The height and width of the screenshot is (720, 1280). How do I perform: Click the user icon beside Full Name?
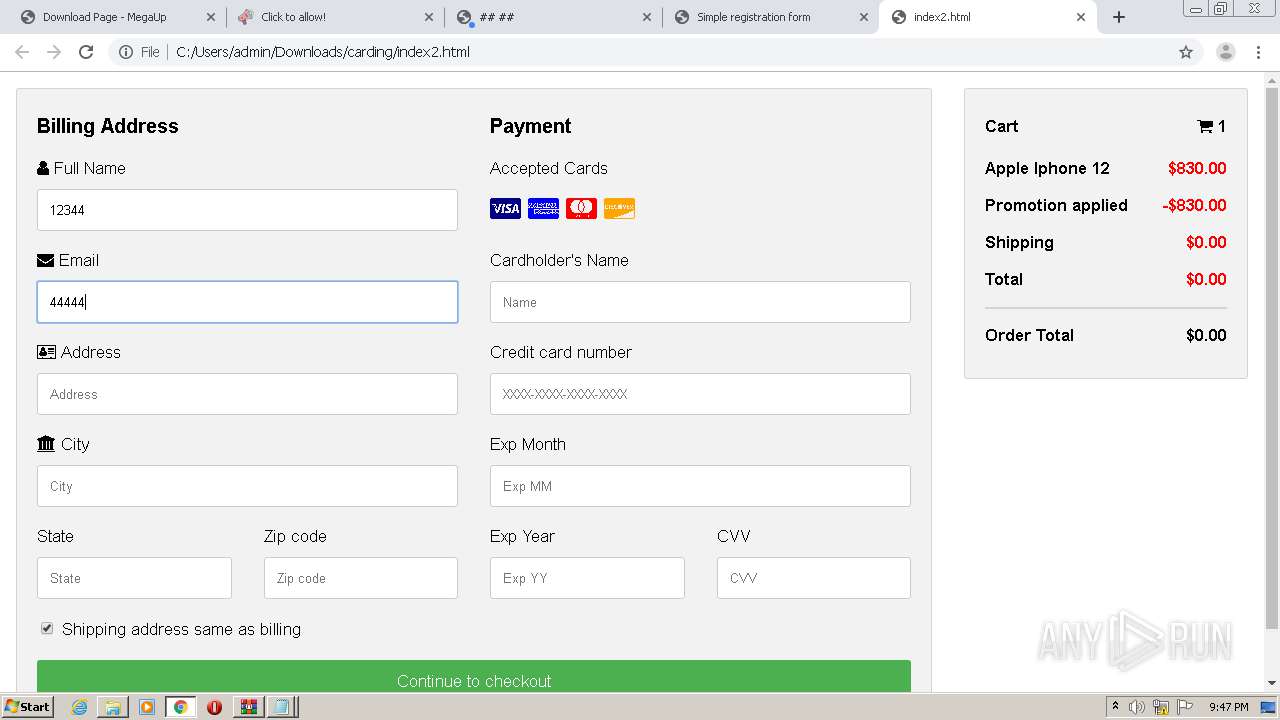[43, 168]
